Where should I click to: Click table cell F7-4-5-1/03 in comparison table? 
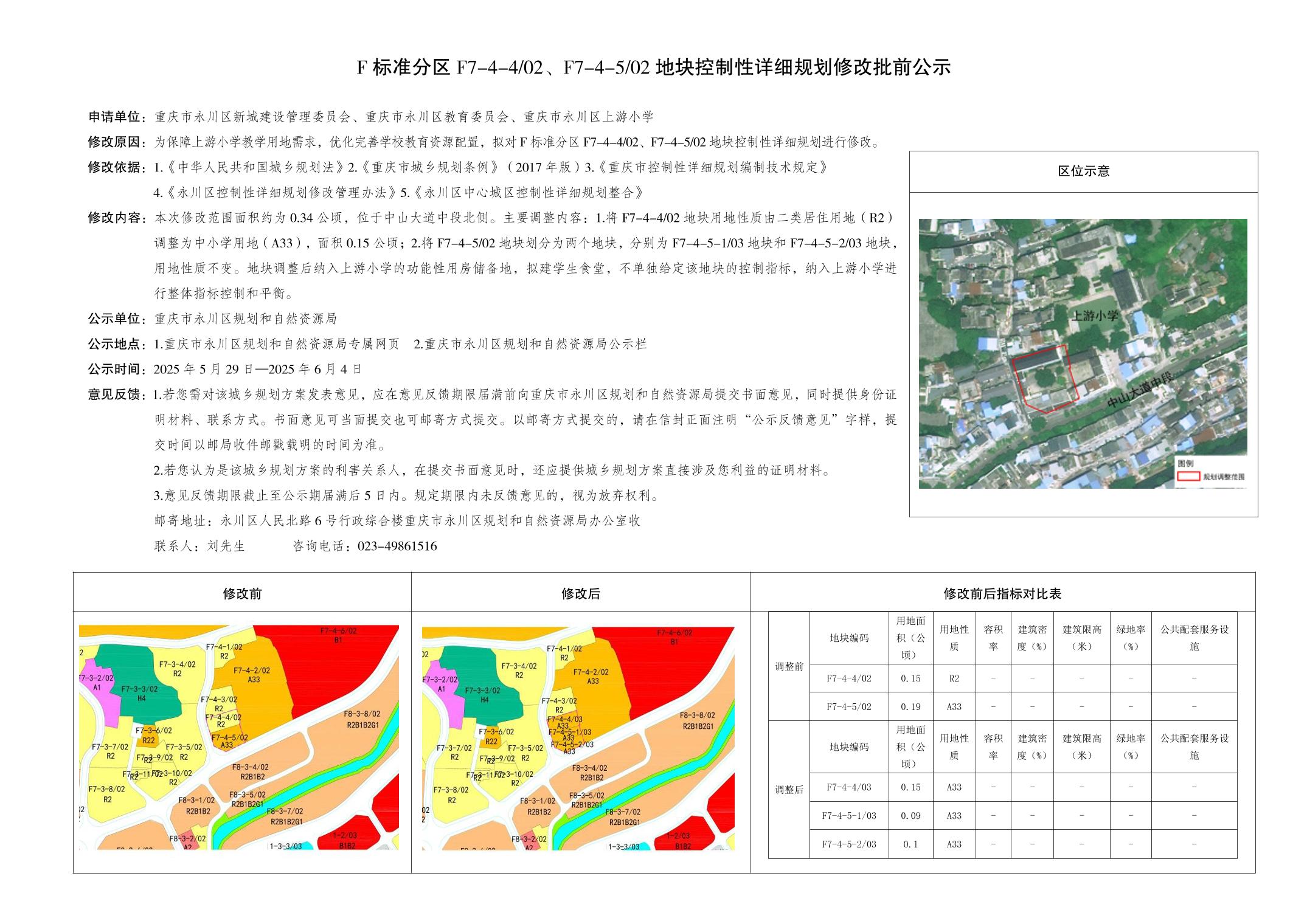tap(849, 816)
